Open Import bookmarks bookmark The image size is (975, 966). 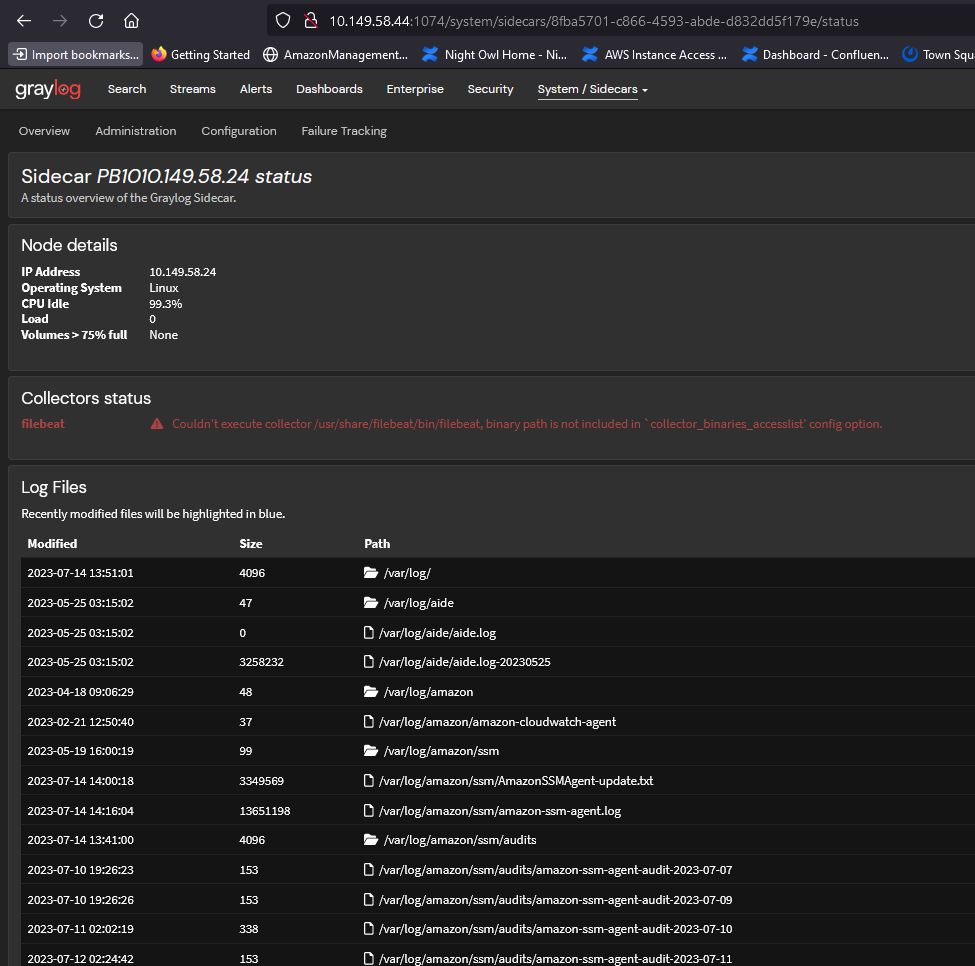[76, 55]
